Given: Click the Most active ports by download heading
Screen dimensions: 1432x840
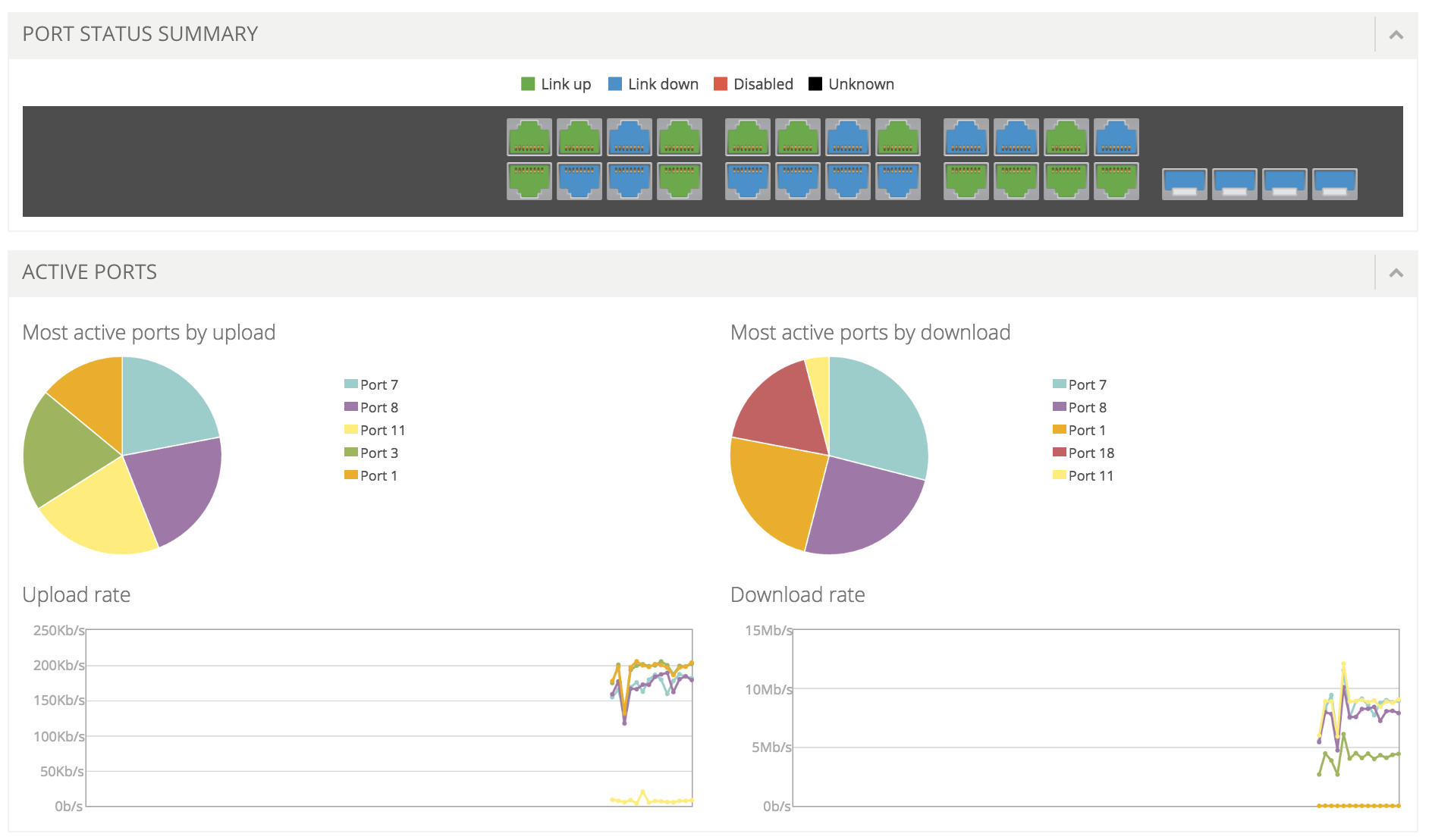Looking at the screenshot, I should [870, 333].
